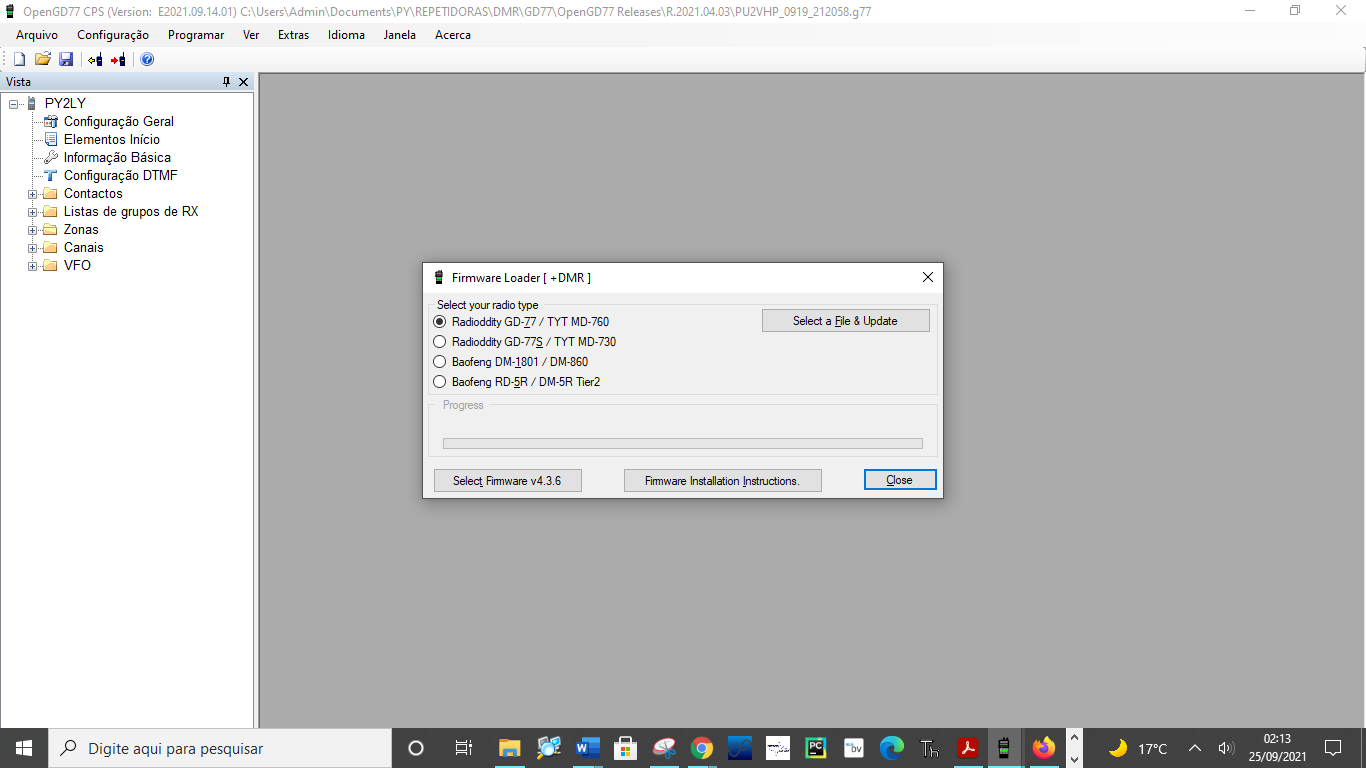Open the notification center icon
The image size is (1366, 768).
pyautogui.click(x=1333, y=748)
